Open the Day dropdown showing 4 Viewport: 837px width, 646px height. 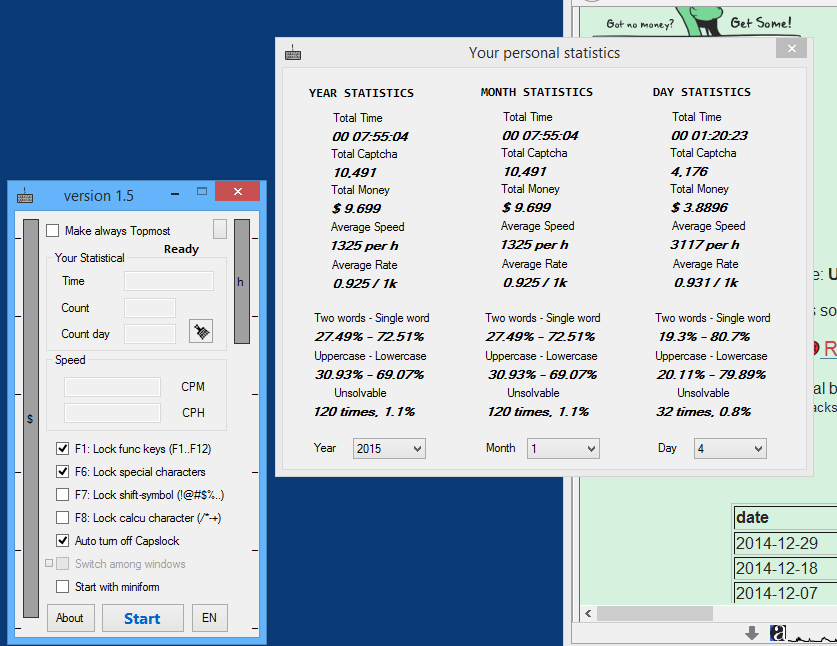tap(730, 449)
